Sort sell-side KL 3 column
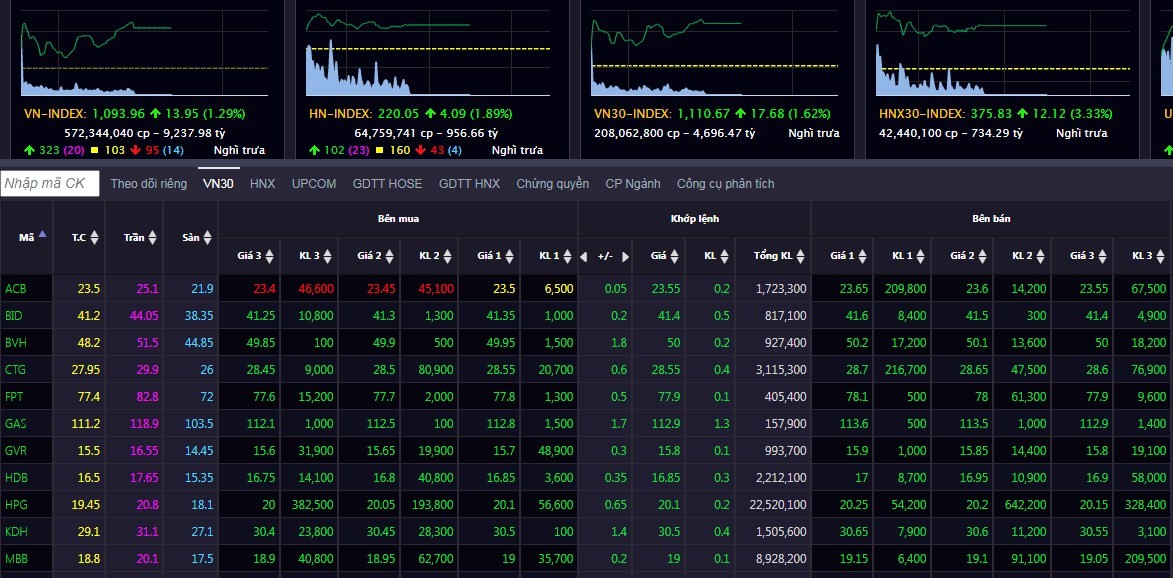The height and width of the screenshot is (578, 1173). (1151, 255)
